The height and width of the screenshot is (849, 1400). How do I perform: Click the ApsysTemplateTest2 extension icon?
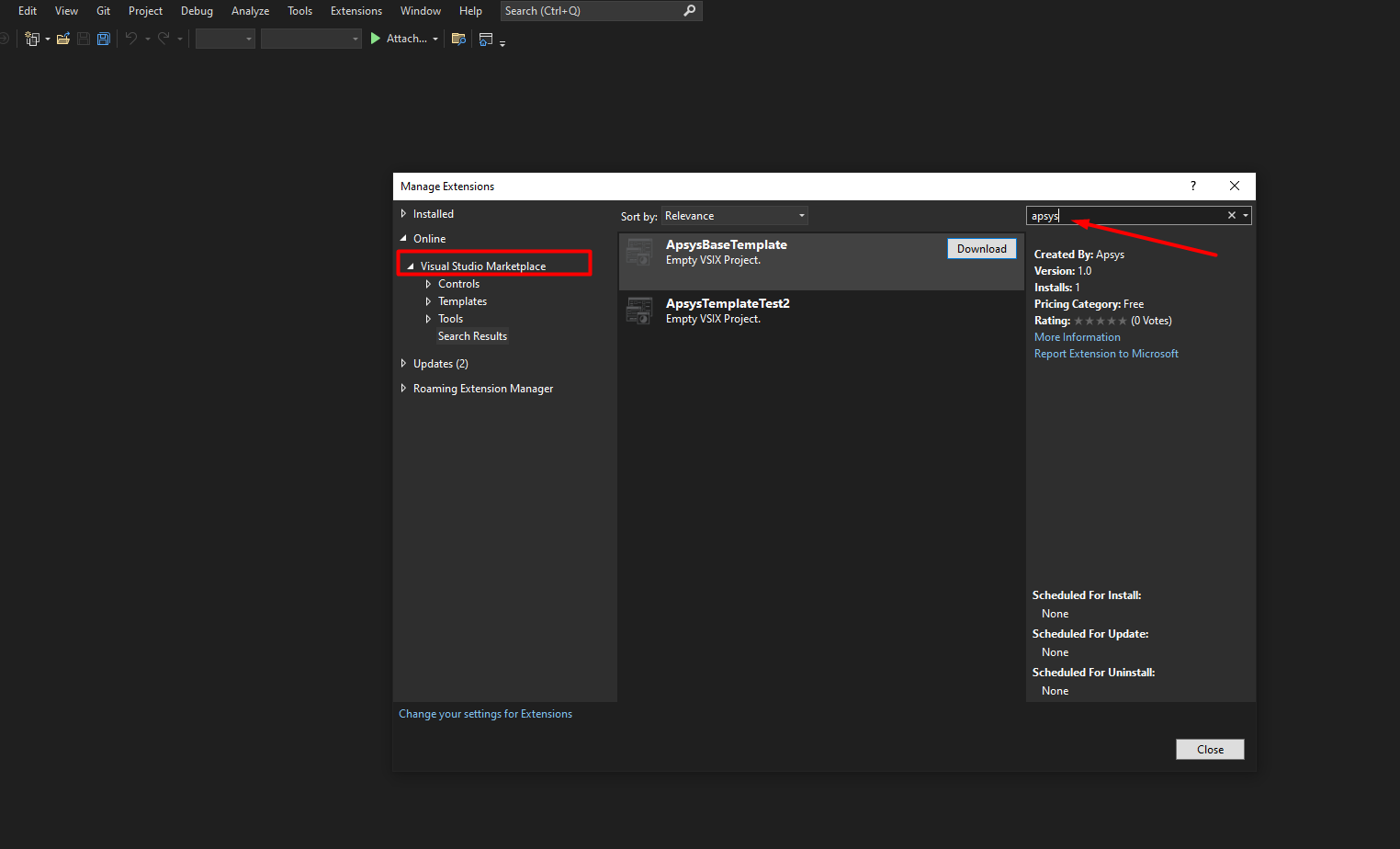point(638,311)
